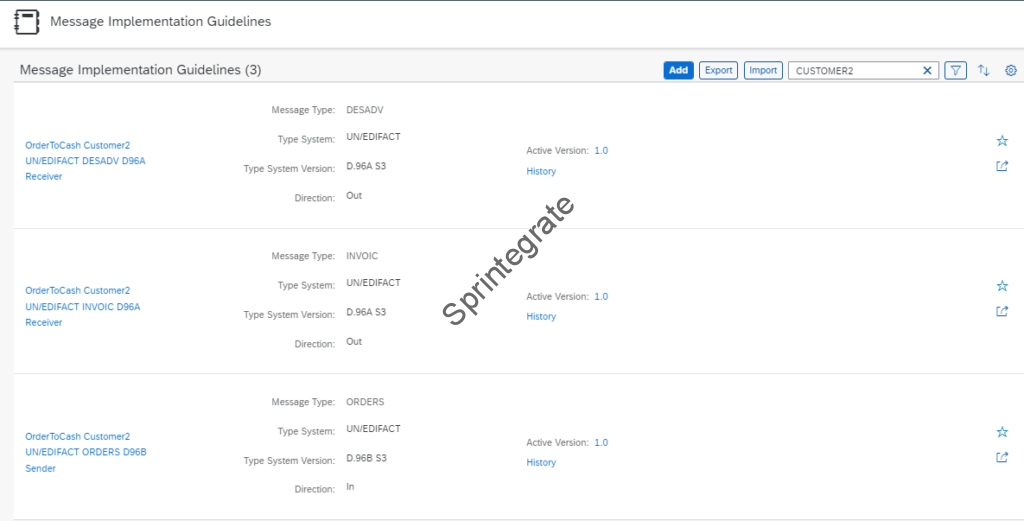Open table settings gear icon
The width and height of the screenshot is (1024, 521).
1011,71
